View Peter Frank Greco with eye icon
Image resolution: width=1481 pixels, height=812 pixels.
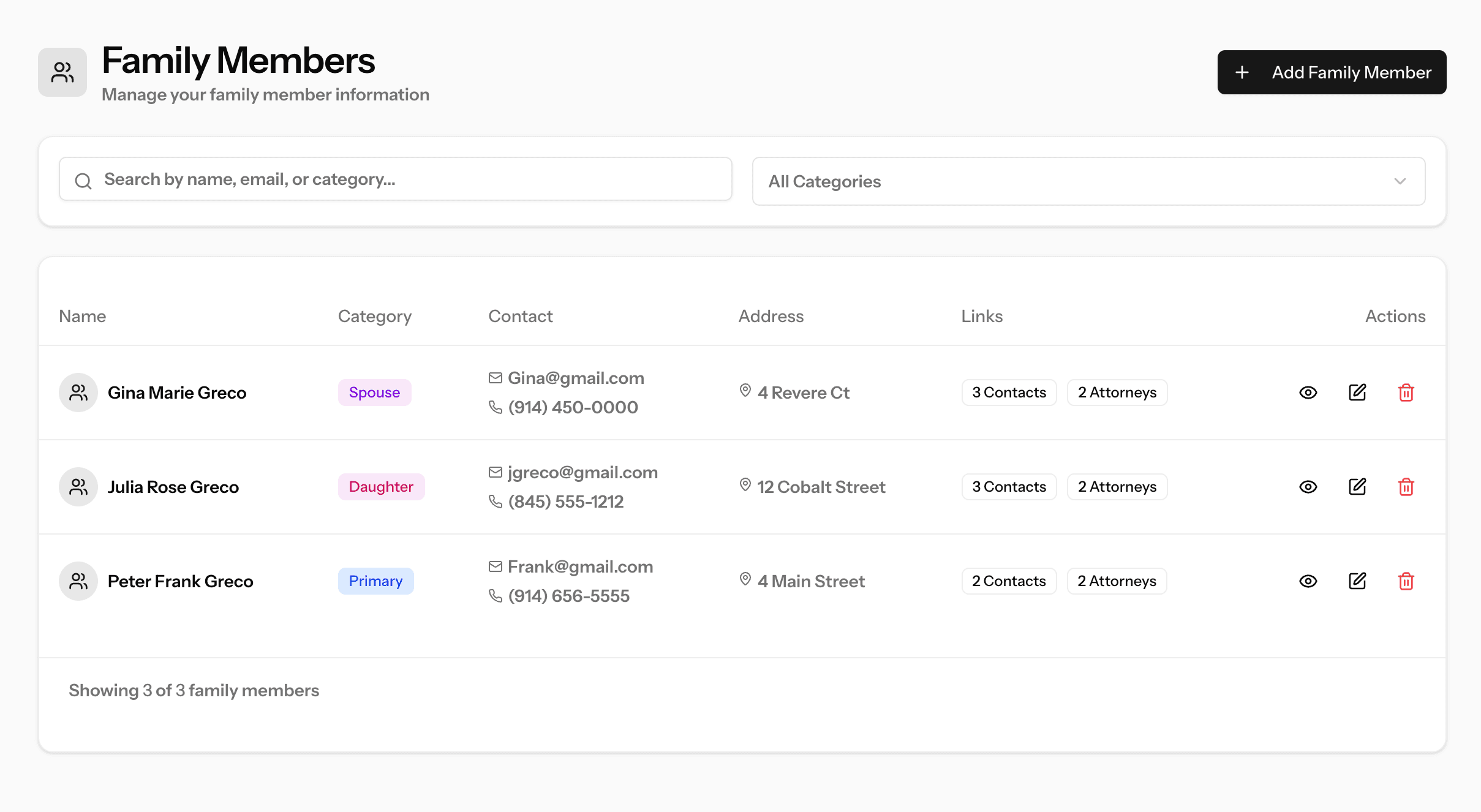pos(1308,581)
